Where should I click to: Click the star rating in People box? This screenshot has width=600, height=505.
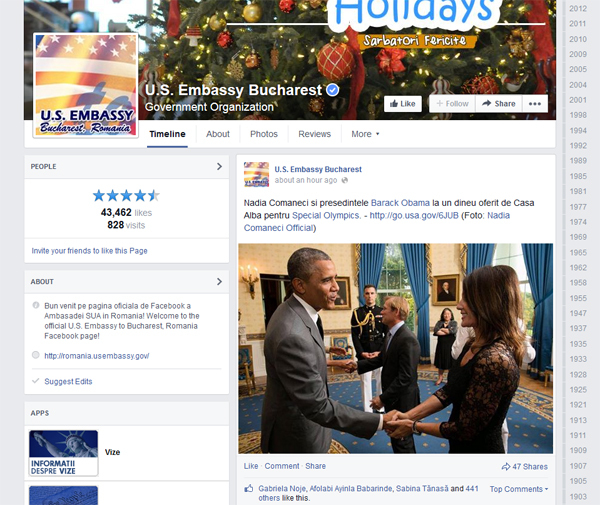click(126, 195)
